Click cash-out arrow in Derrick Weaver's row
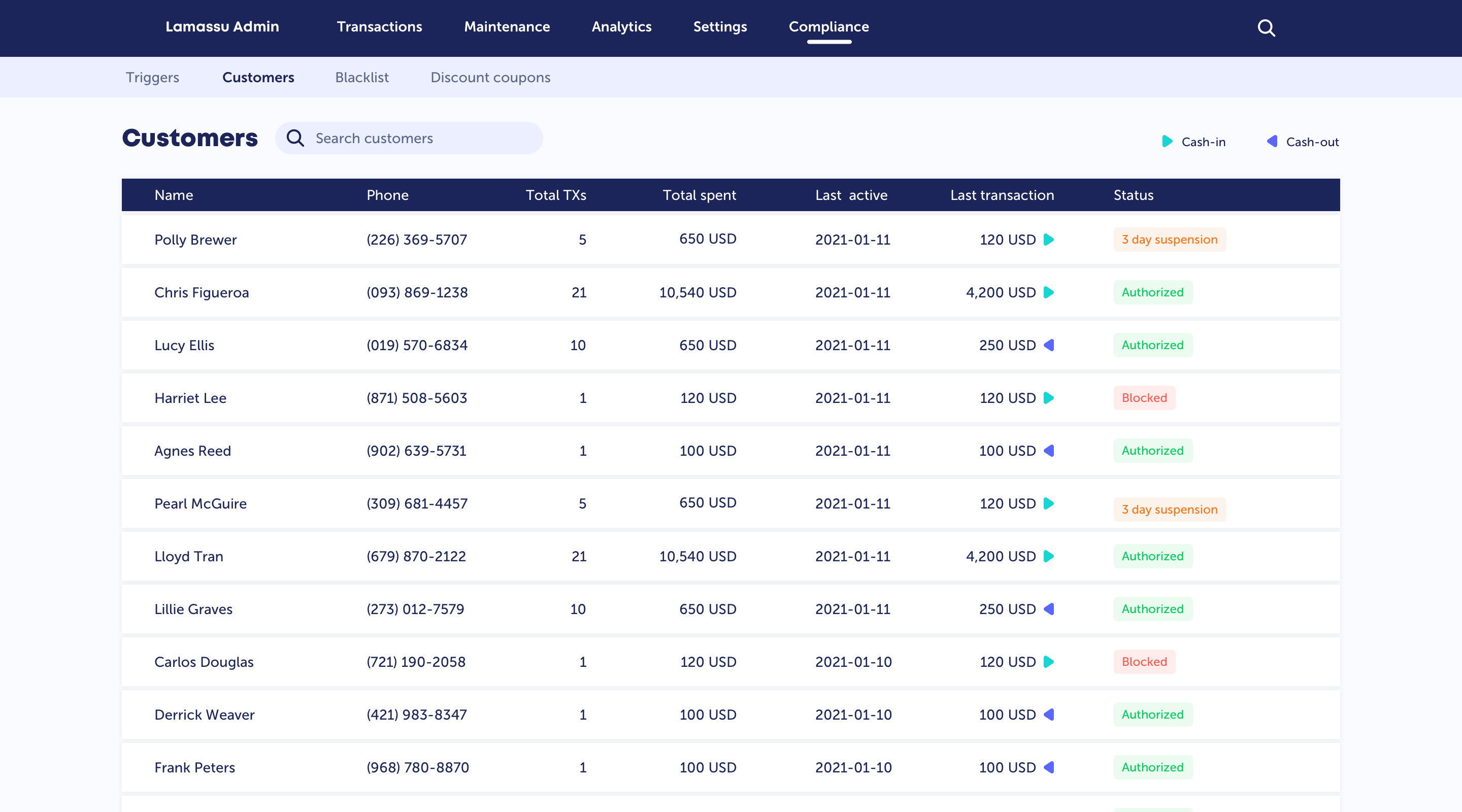This screenshot has width=1462, height=812. (1049, 715)
